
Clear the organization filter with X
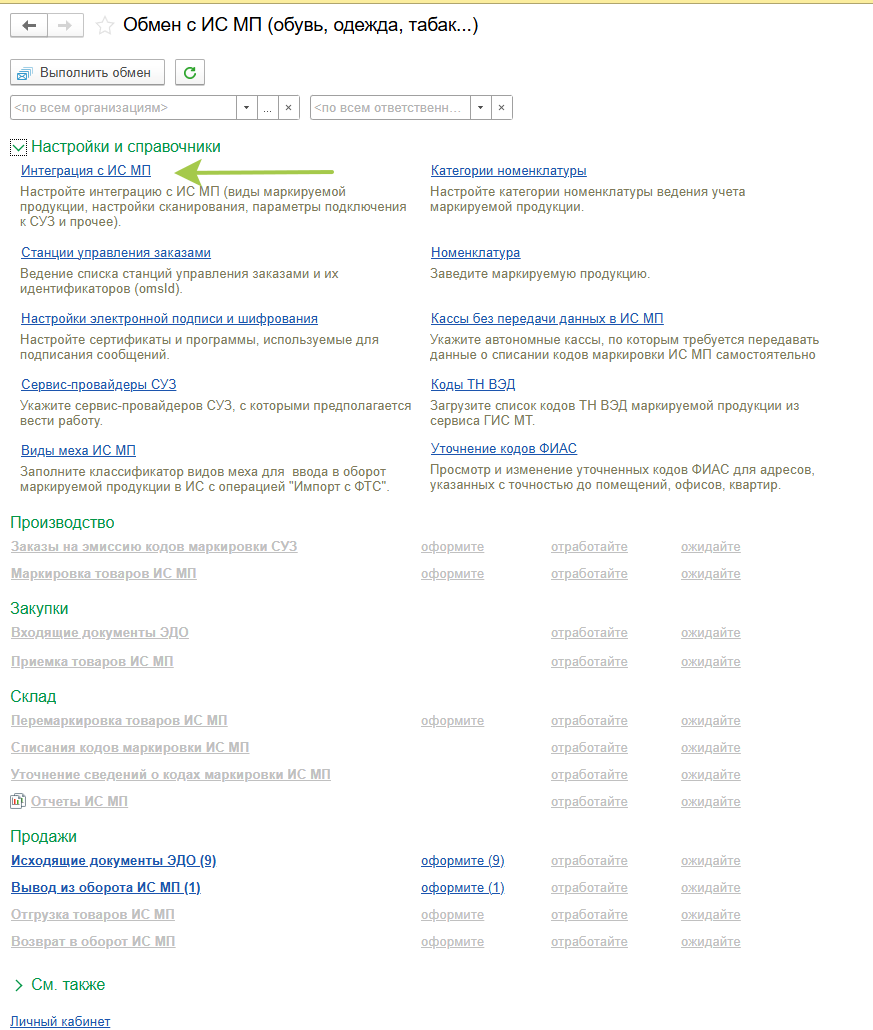(x=288, y=107)
